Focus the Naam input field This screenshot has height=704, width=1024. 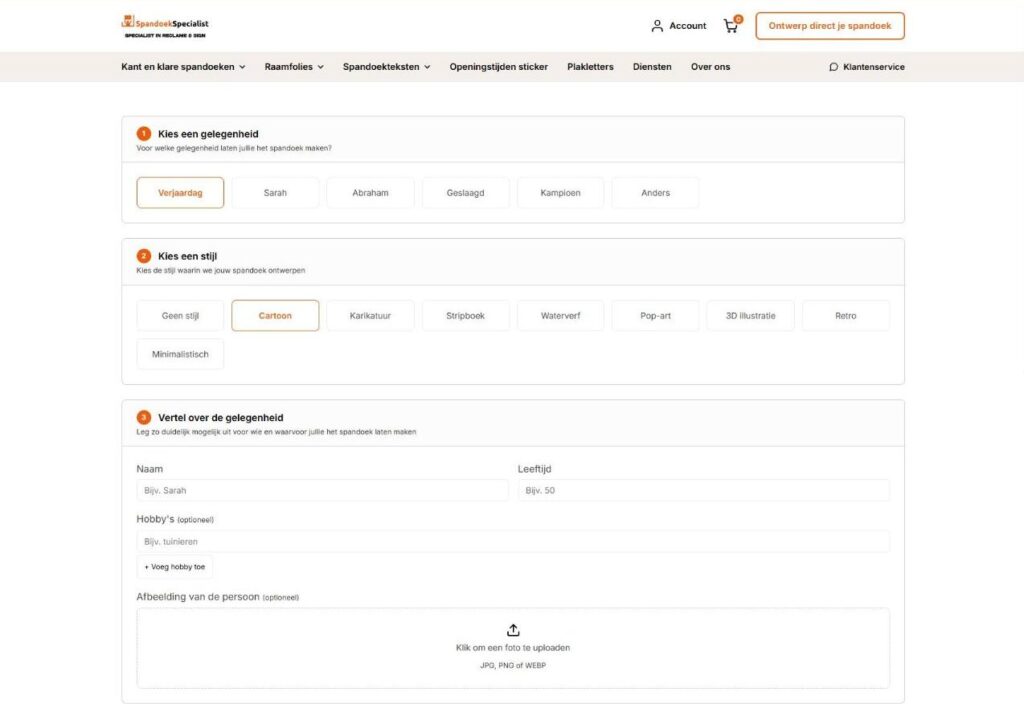[x=322, y=490]
